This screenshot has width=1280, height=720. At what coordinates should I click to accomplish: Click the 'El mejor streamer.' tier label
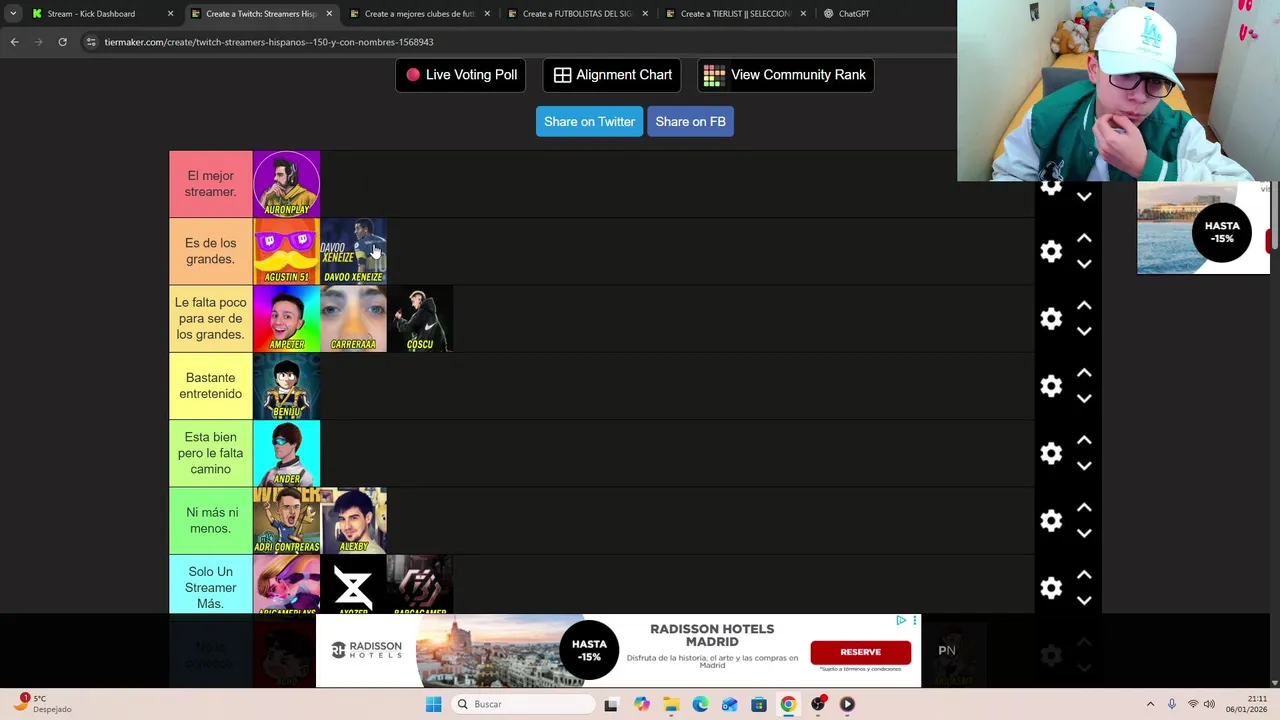pyautogui.click(x=211, y=184)
